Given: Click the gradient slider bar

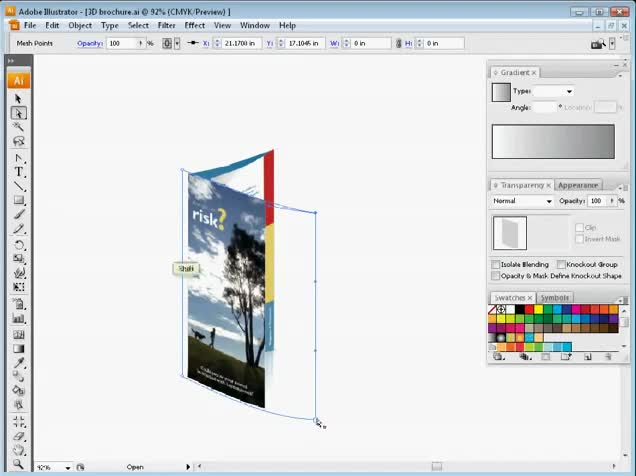Looking at the screenshot, I should point(553,142).
